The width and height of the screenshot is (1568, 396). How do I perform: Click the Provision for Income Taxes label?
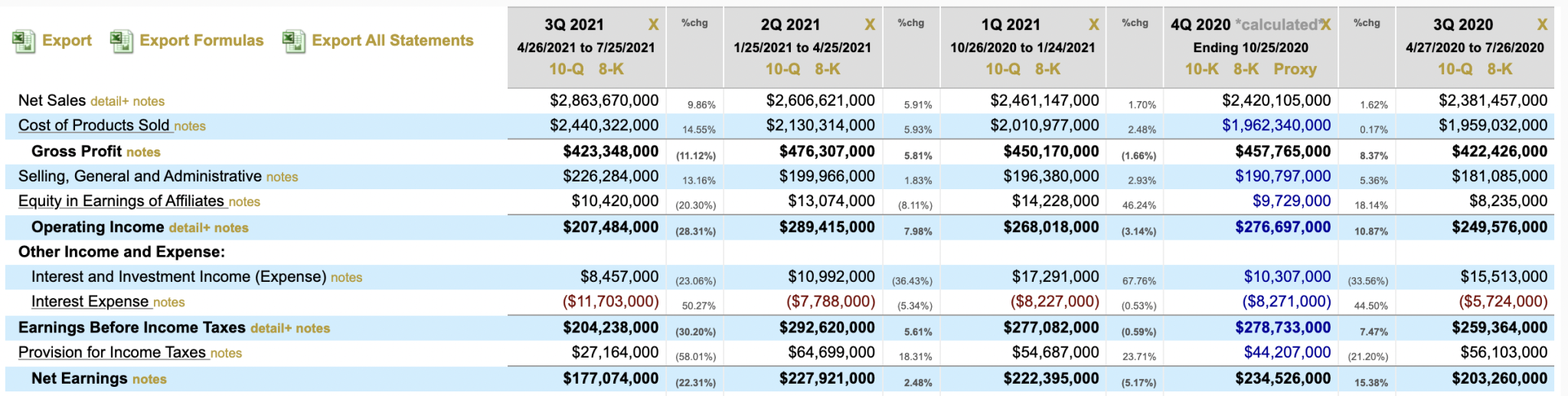point(112,352)
